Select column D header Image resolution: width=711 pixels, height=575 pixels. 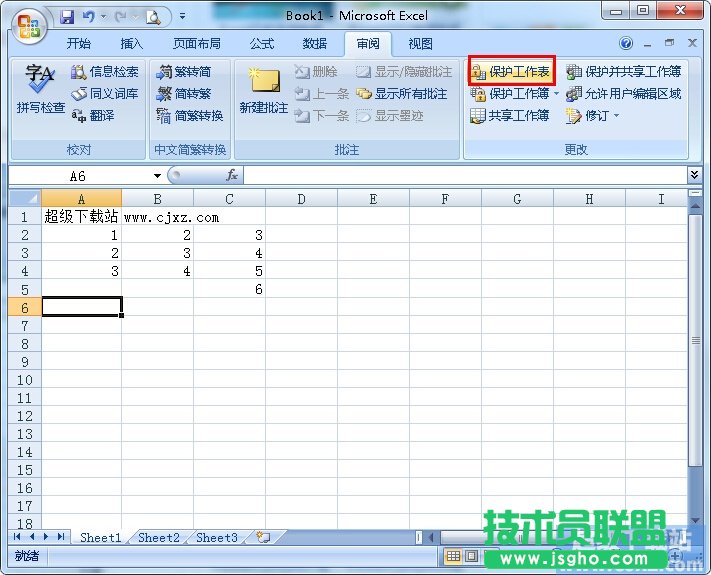tap(301, 199)
